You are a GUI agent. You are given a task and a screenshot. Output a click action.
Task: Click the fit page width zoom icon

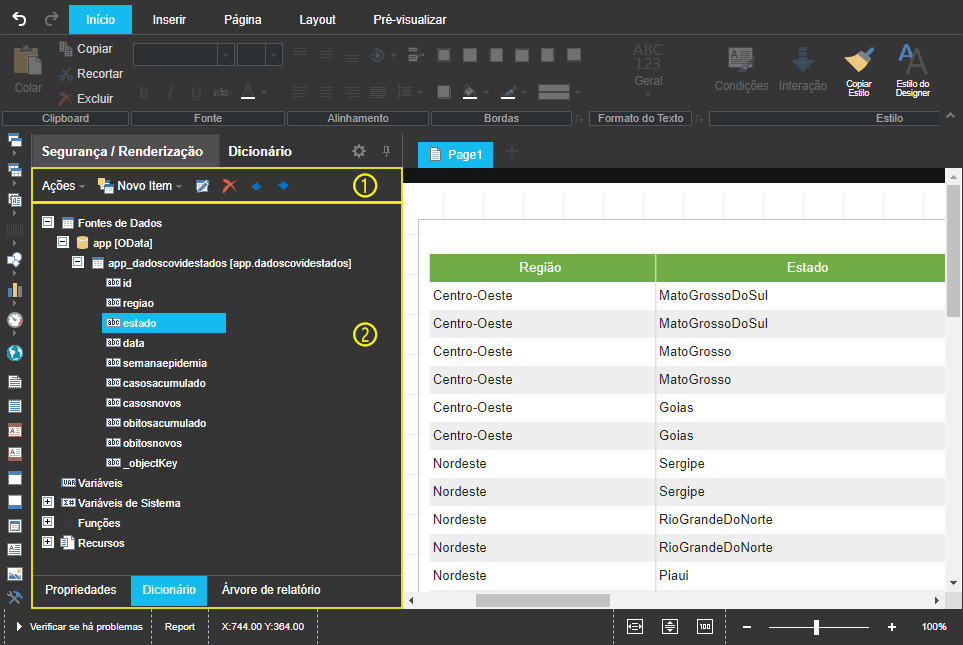pyautogui.click(x=634, y=627)
